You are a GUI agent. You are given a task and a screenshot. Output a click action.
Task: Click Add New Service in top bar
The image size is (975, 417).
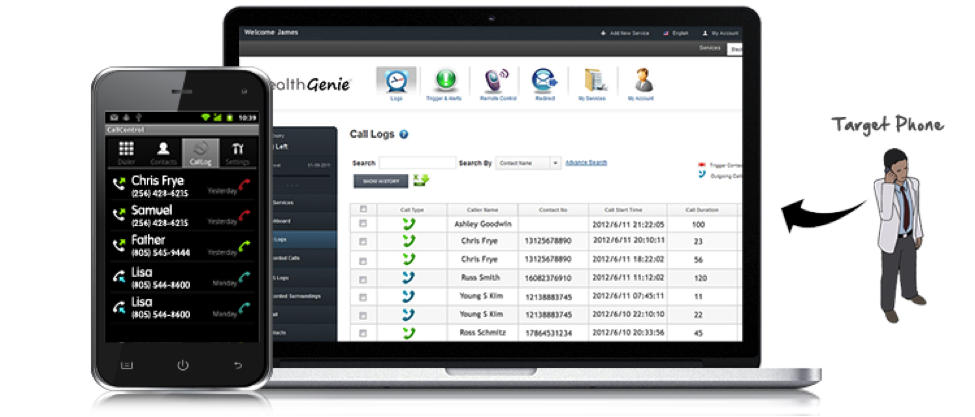point(625,33)
